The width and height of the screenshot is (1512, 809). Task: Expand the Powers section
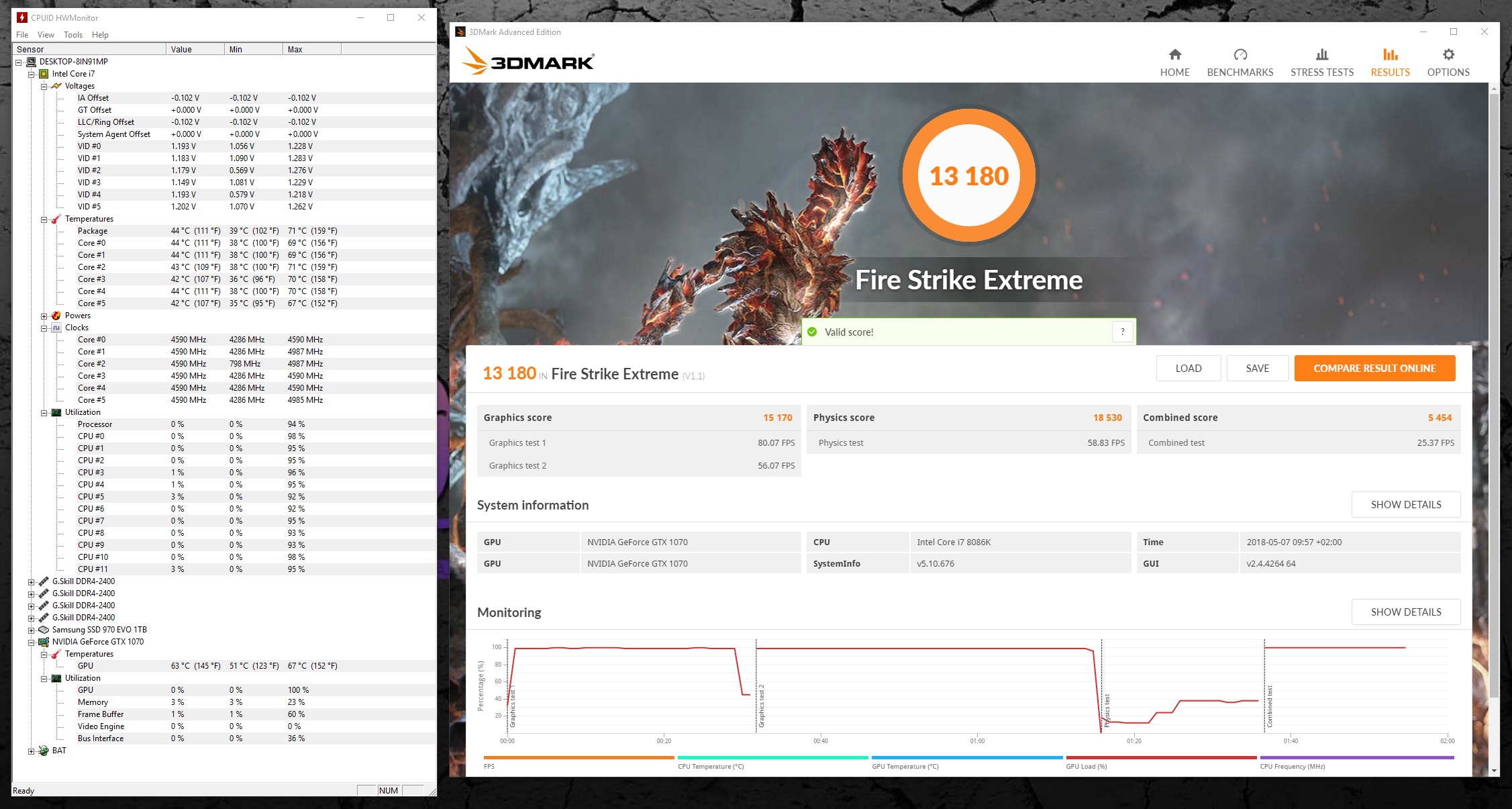tap(44, 316)
